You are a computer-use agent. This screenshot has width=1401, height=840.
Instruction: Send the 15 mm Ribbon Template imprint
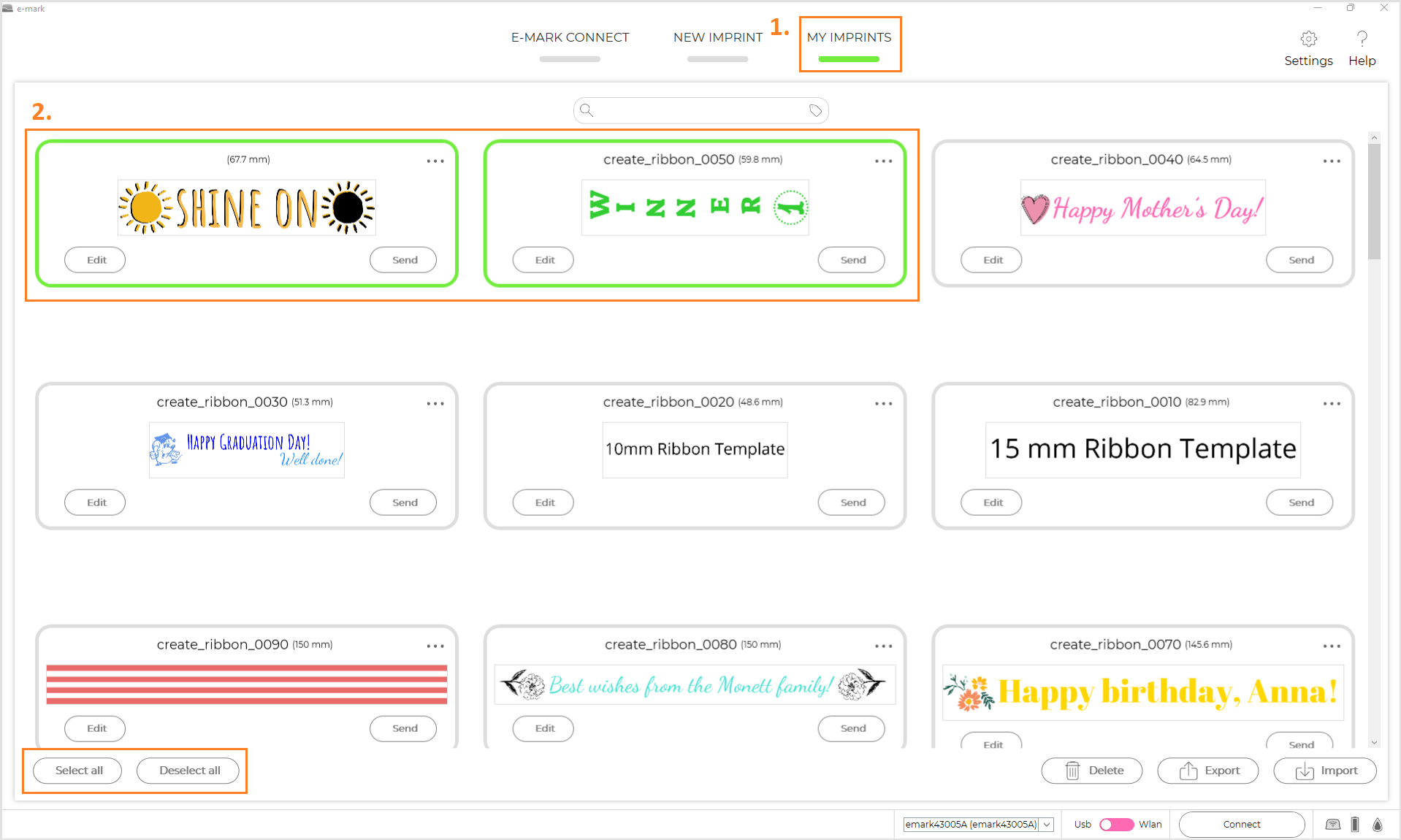(1300, 503)
